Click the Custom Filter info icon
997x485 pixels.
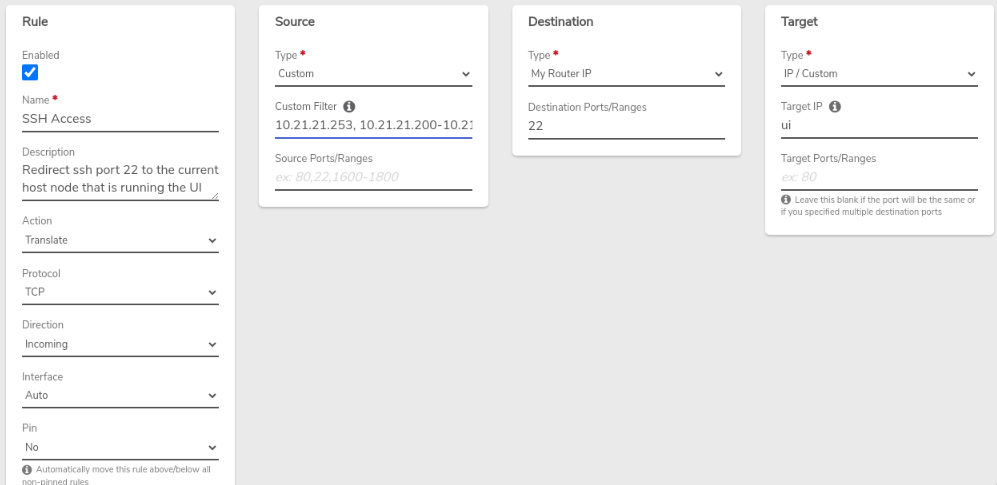pyautogui.click(x=349, y=107)
